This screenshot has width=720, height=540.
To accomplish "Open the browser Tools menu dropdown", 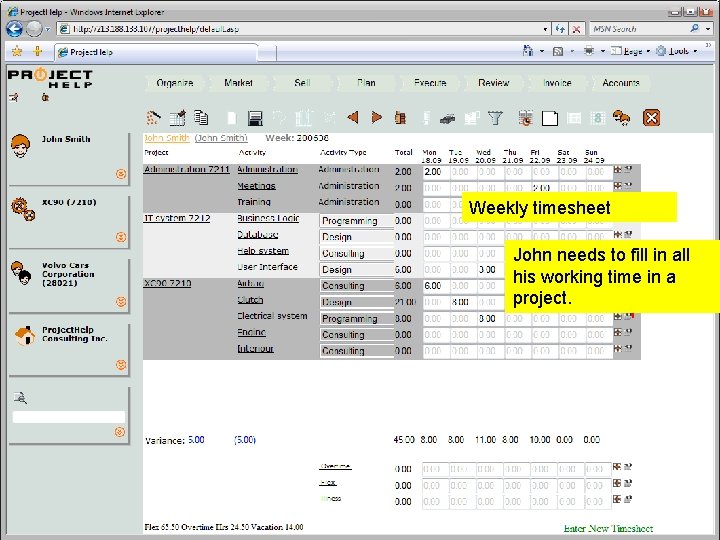I will tap(678, 51).
